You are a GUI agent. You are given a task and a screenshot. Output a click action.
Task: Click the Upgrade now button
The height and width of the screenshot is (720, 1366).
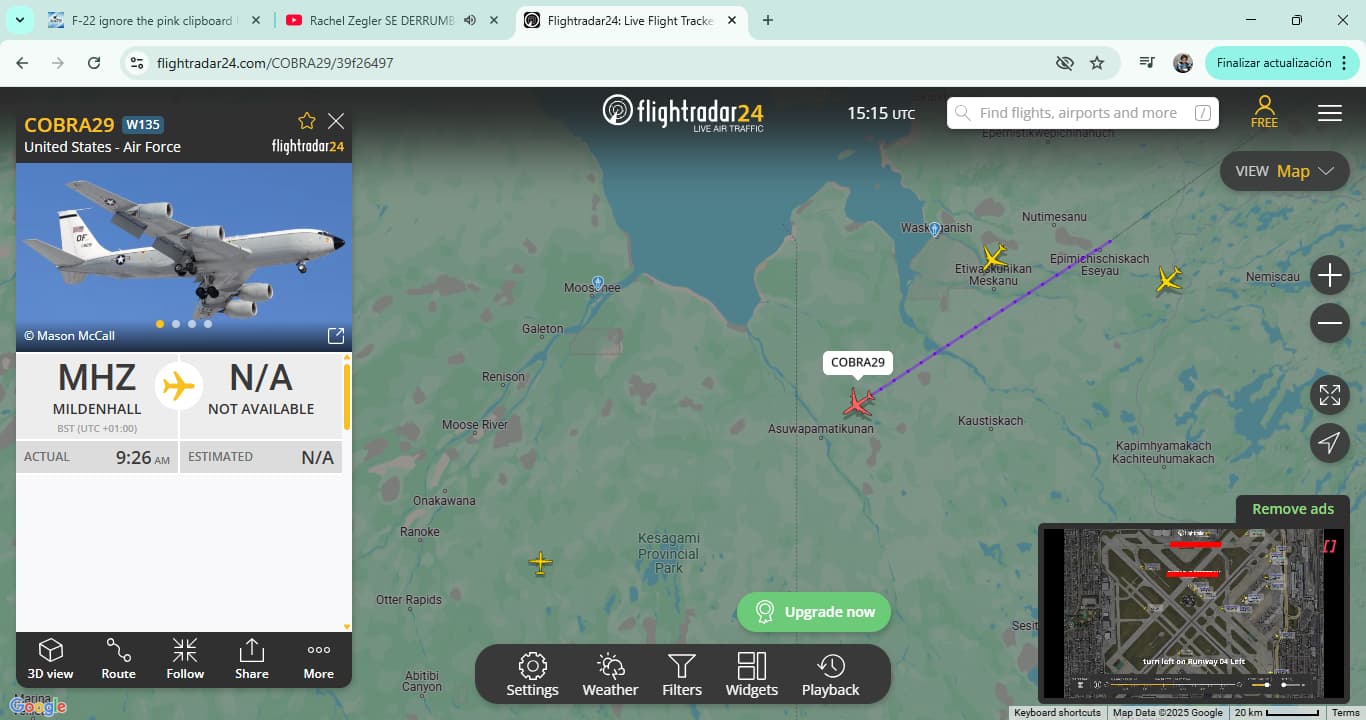(x=814, y=612)
